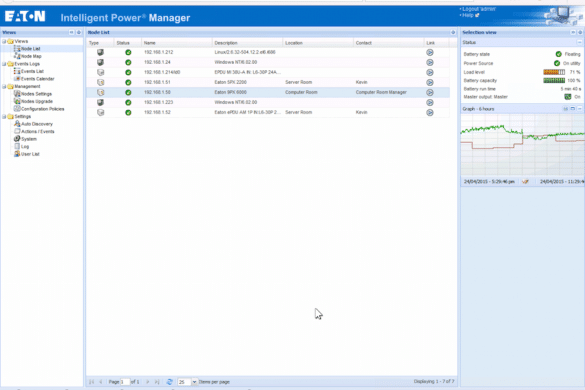Collapse the Views tree folder
585x390 pixels.
tap(4, 41)
